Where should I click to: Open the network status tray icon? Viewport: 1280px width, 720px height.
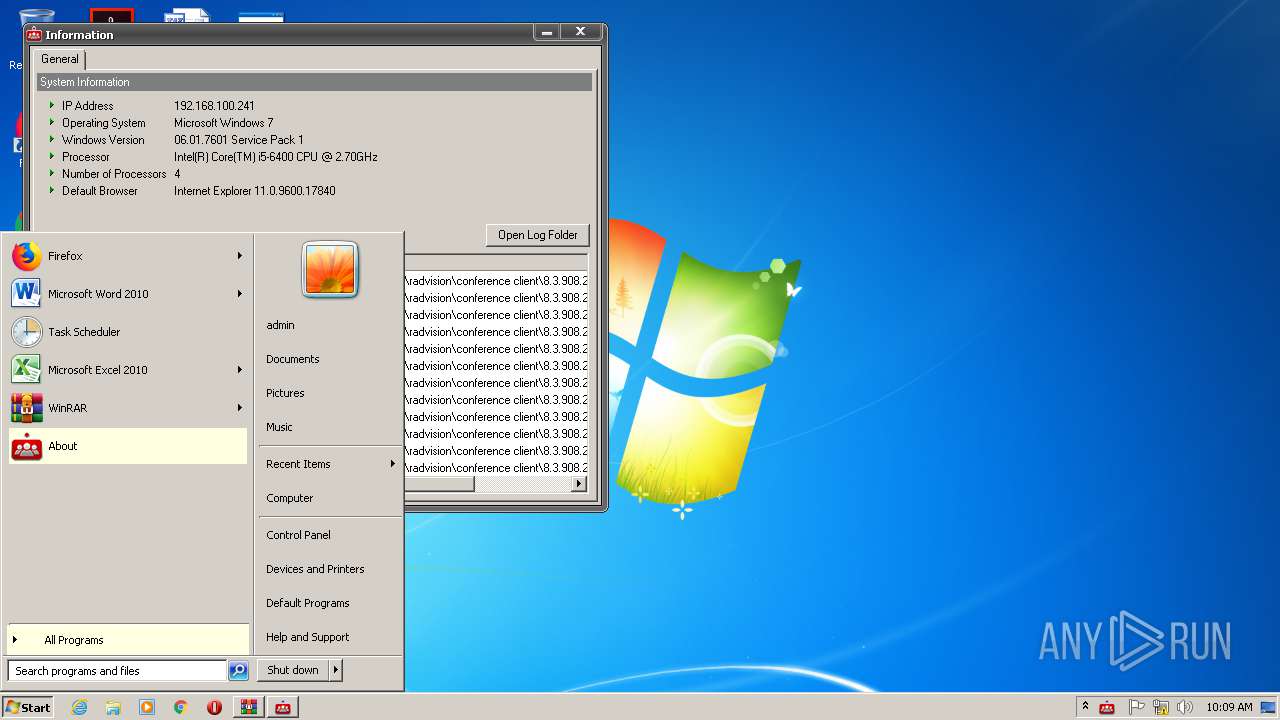(x=1161, y=708)
